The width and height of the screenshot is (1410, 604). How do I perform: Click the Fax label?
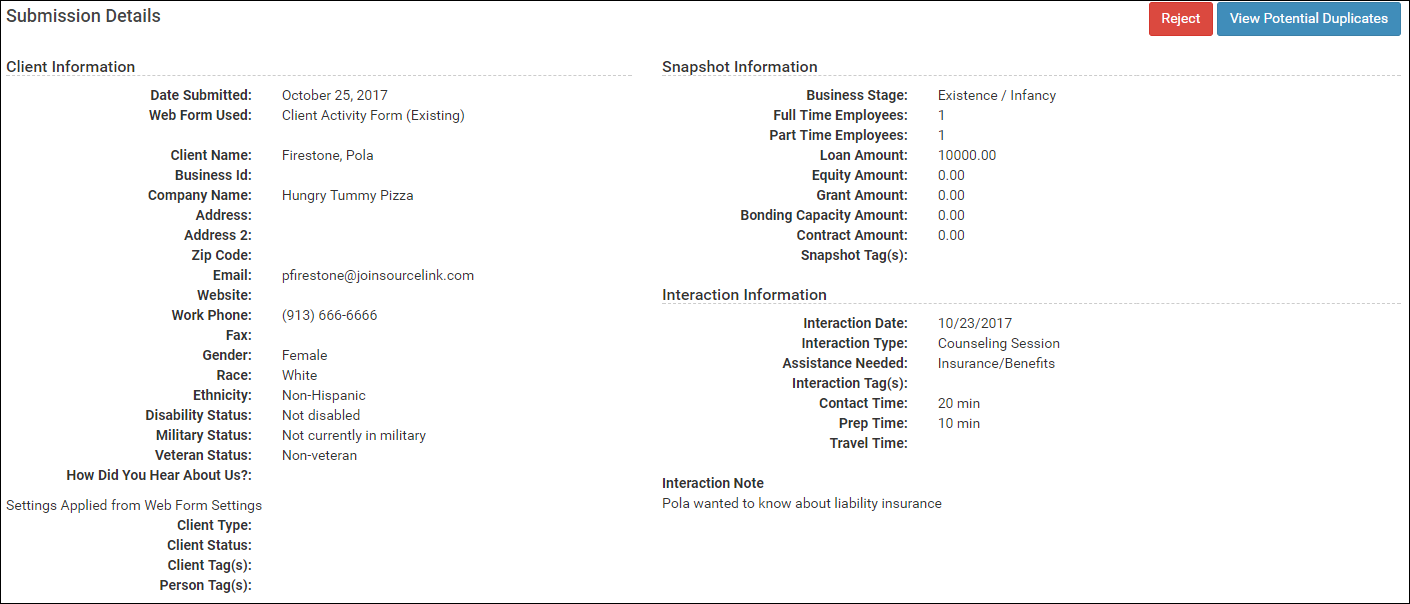(238, 335)
